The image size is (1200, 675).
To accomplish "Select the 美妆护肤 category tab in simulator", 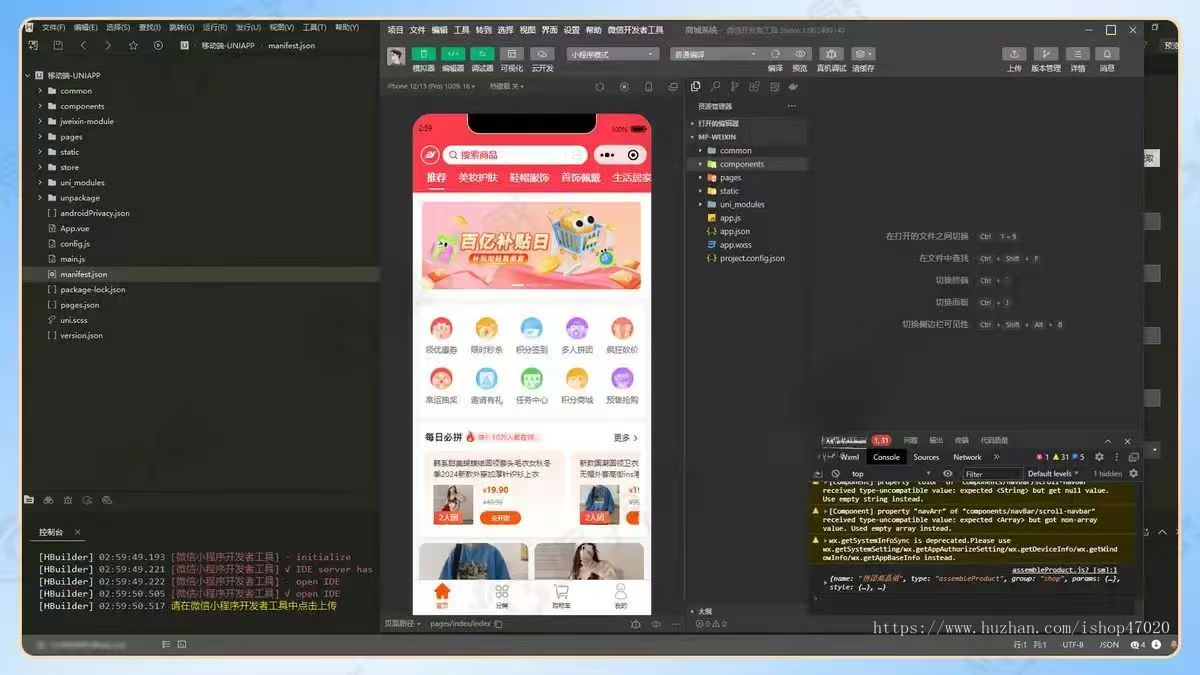I will (x=478, y=178).
